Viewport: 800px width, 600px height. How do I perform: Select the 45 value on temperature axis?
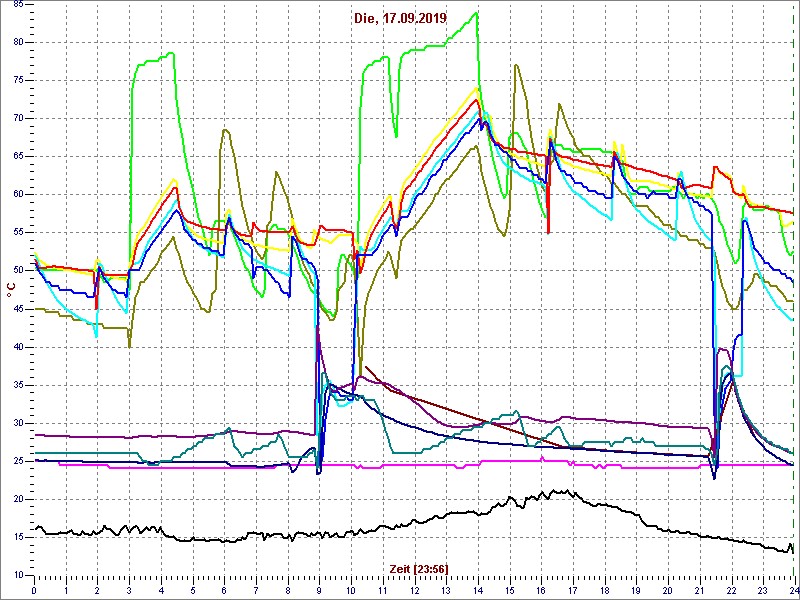tap(17, 309)
